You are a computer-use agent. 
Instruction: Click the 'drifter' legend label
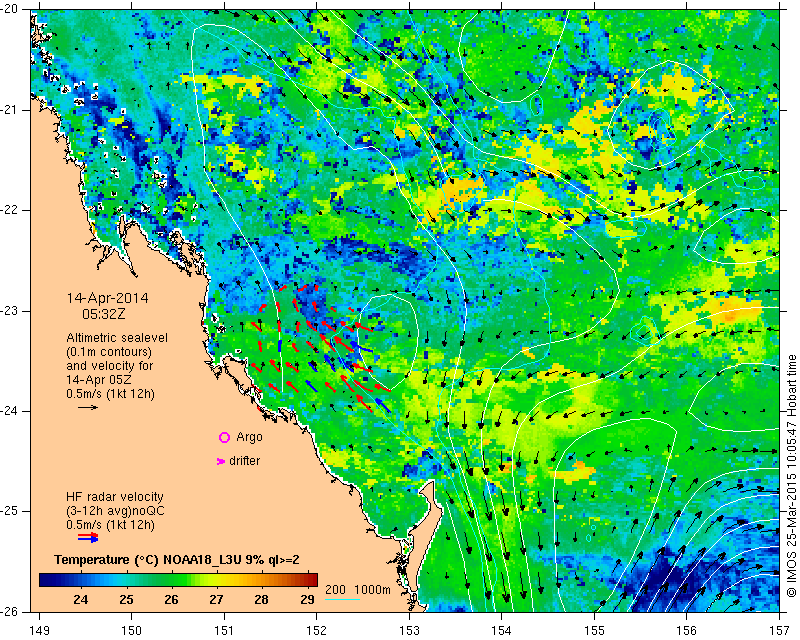click(x=245, y=461)
